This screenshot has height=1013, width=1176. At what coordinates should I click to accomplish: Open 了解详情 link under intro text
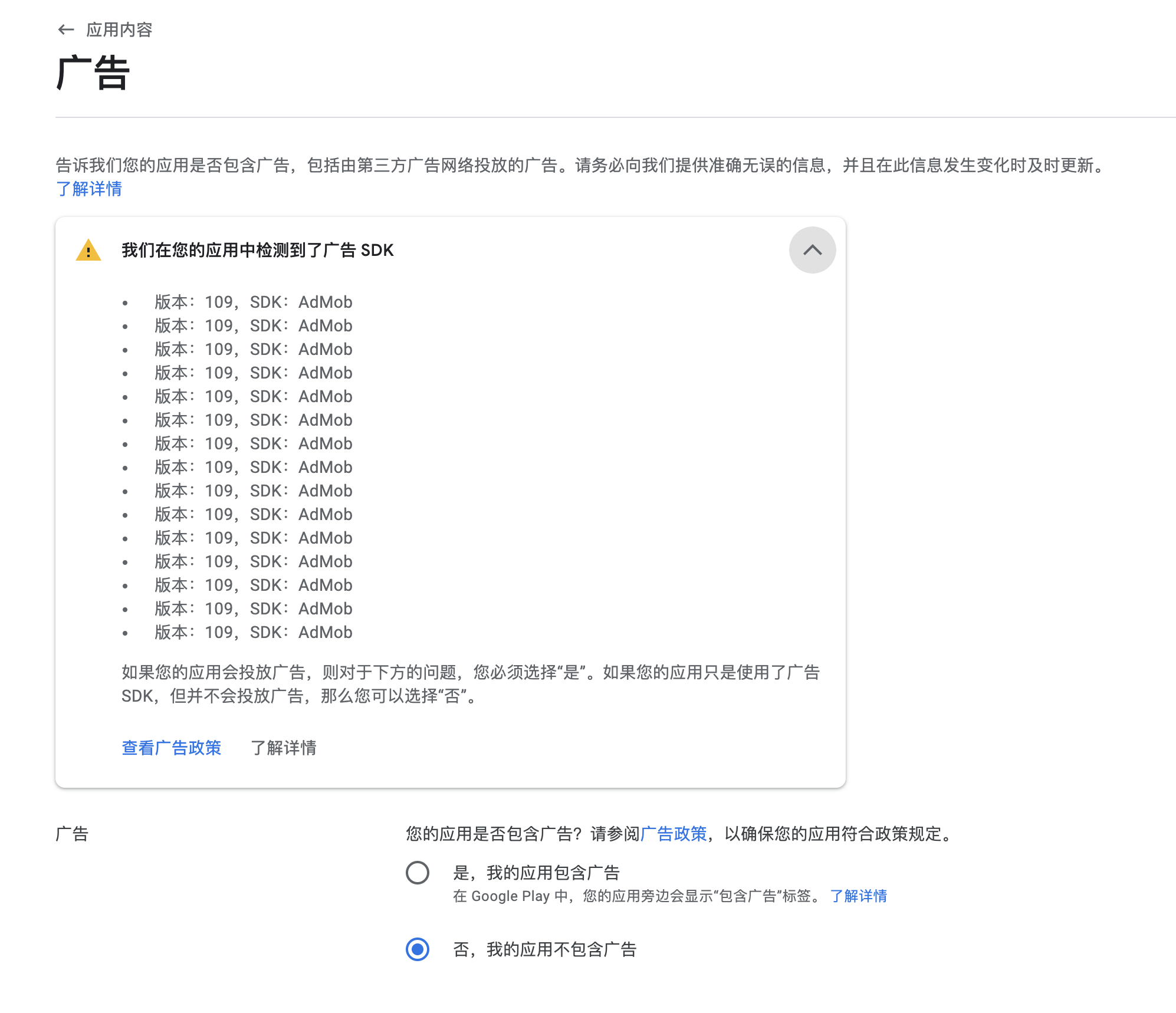89,189
